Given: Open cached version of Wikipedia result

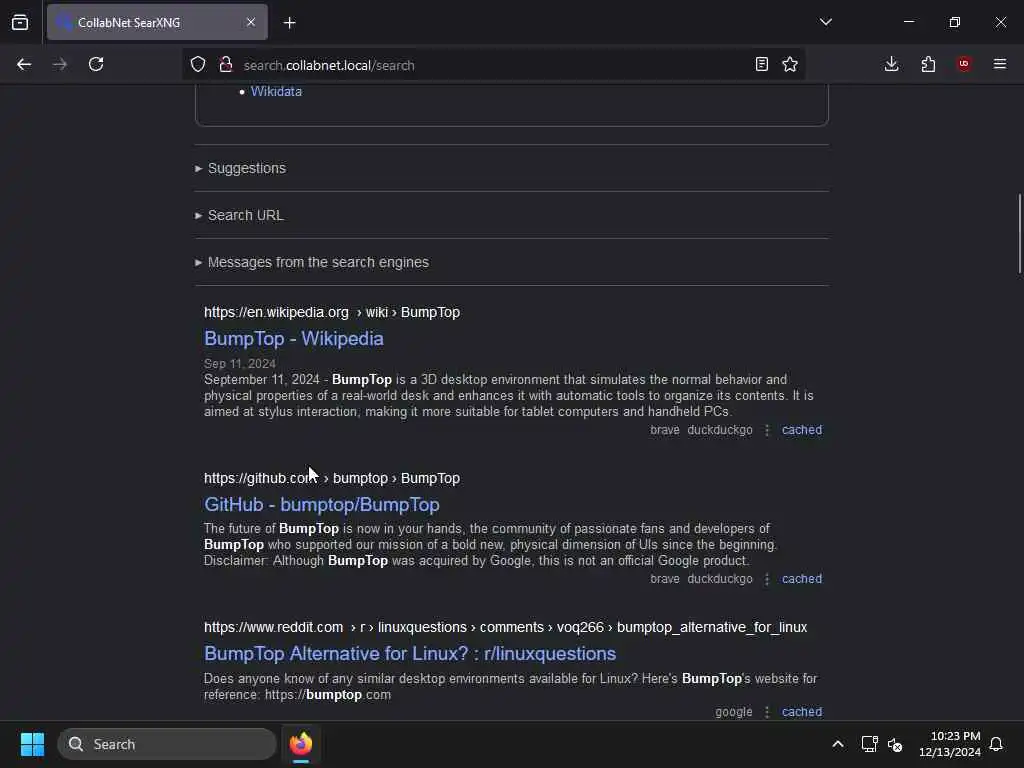Looking at the screenshot, I should point(802,430).
